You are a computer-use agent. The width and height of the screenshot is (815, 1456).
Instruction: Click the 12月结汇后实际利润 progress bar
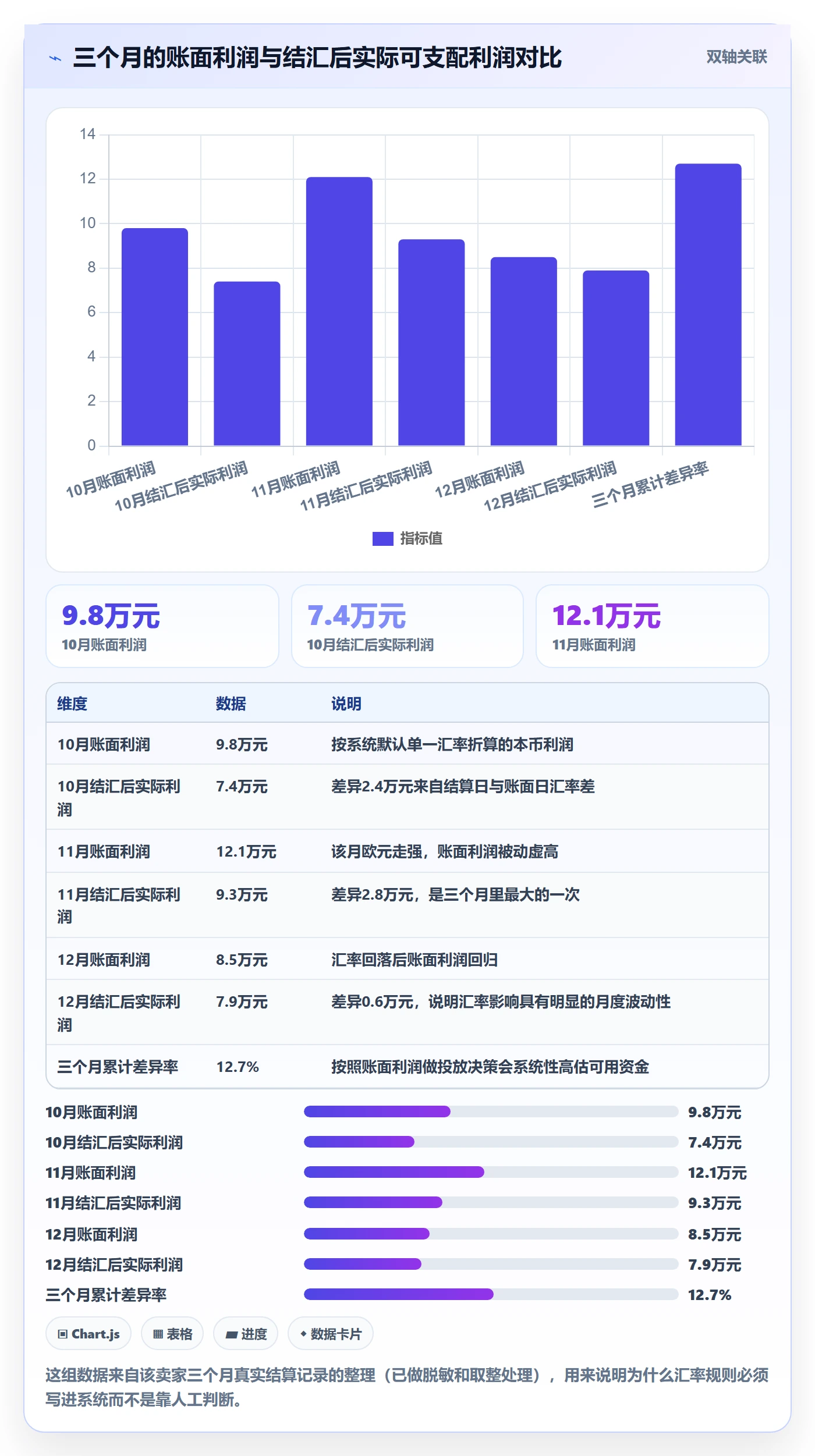point(491,1264)
